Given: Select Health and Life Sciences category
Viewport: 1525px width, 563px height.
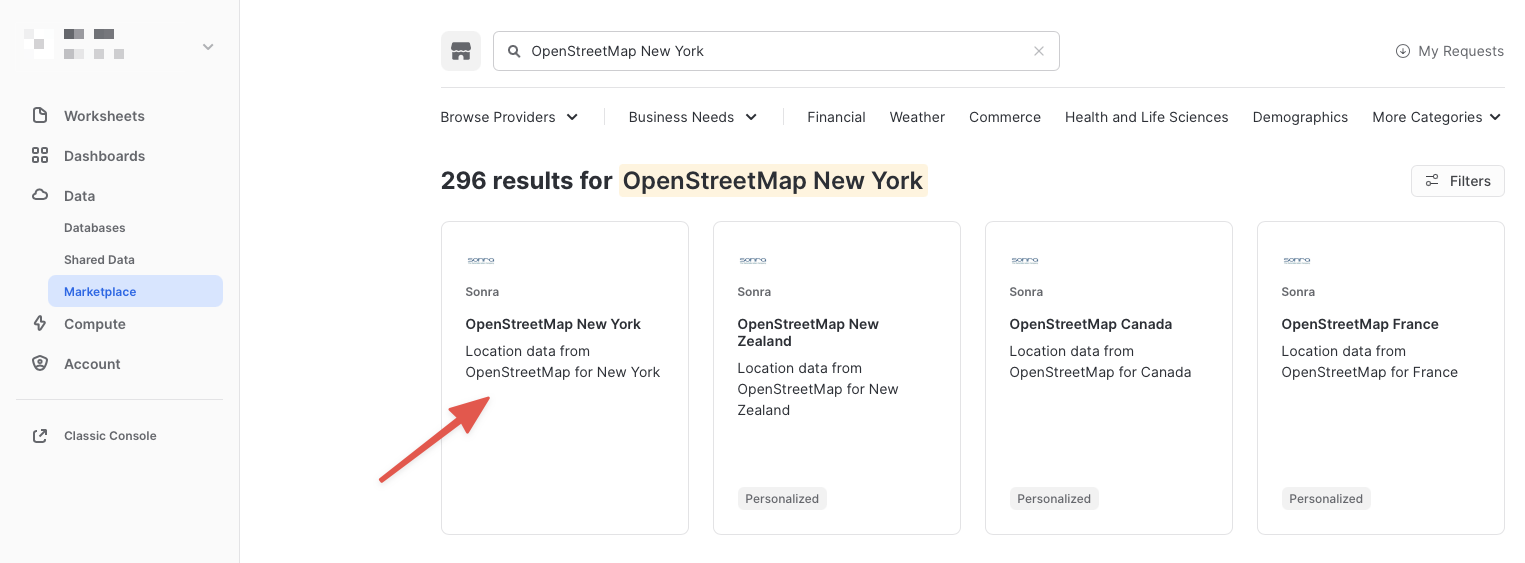Looking at the screenshot, I should coord(1146,117).
